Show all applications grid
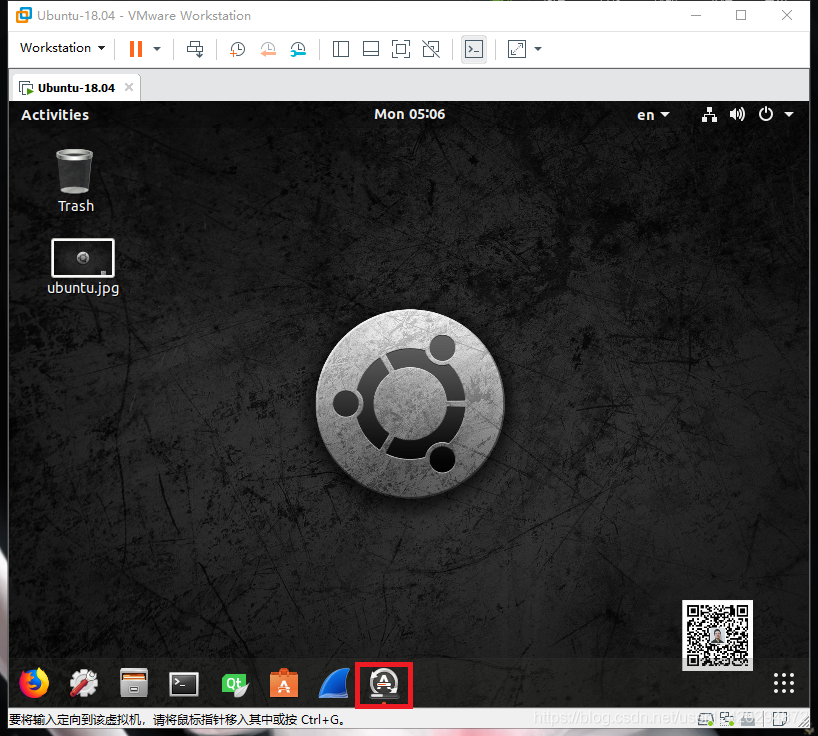Image resolution: width=818 pixels, height=736 pixels. coord(784,683)
